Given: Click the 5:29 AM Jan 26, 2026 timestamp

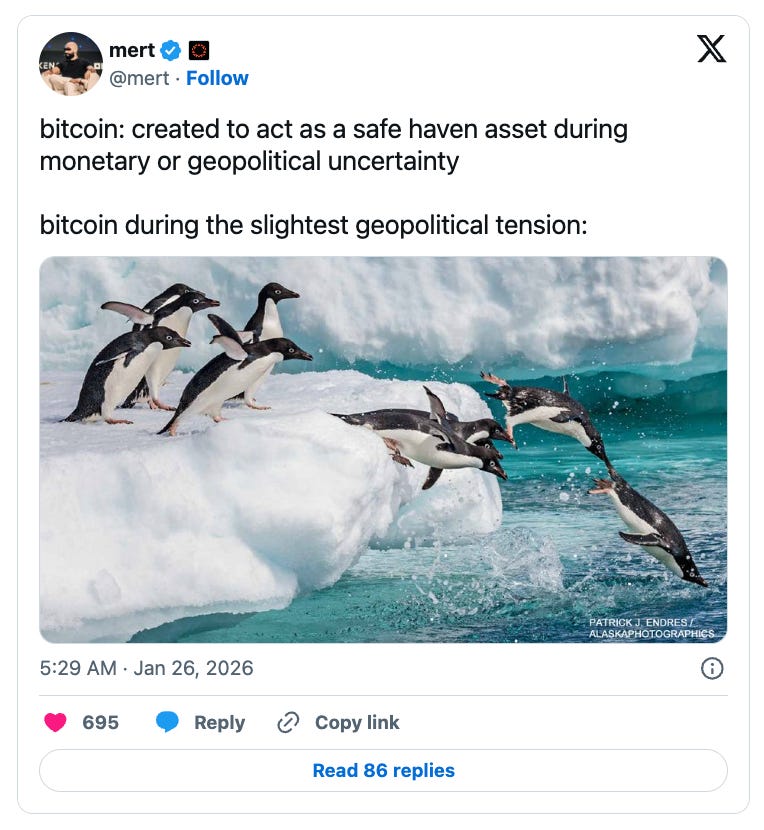Looking at the screenshot, I should 147,668.
